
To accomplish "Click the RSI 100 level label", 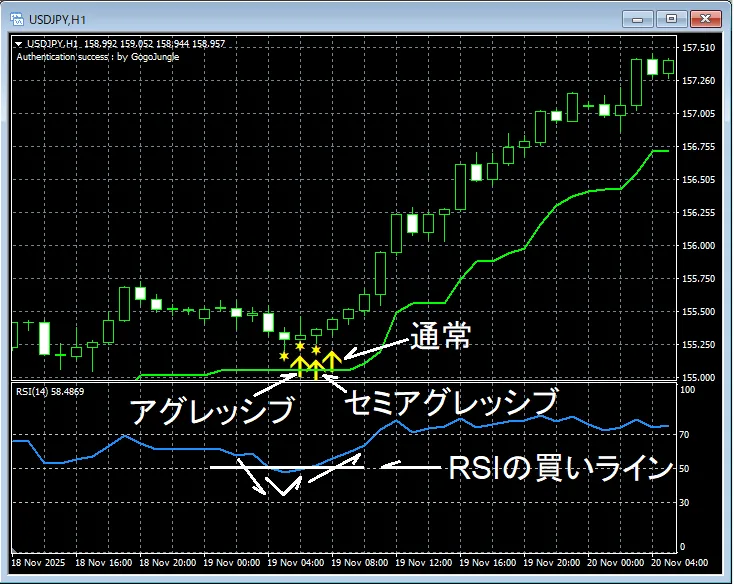I will click(x=687, y=390).
